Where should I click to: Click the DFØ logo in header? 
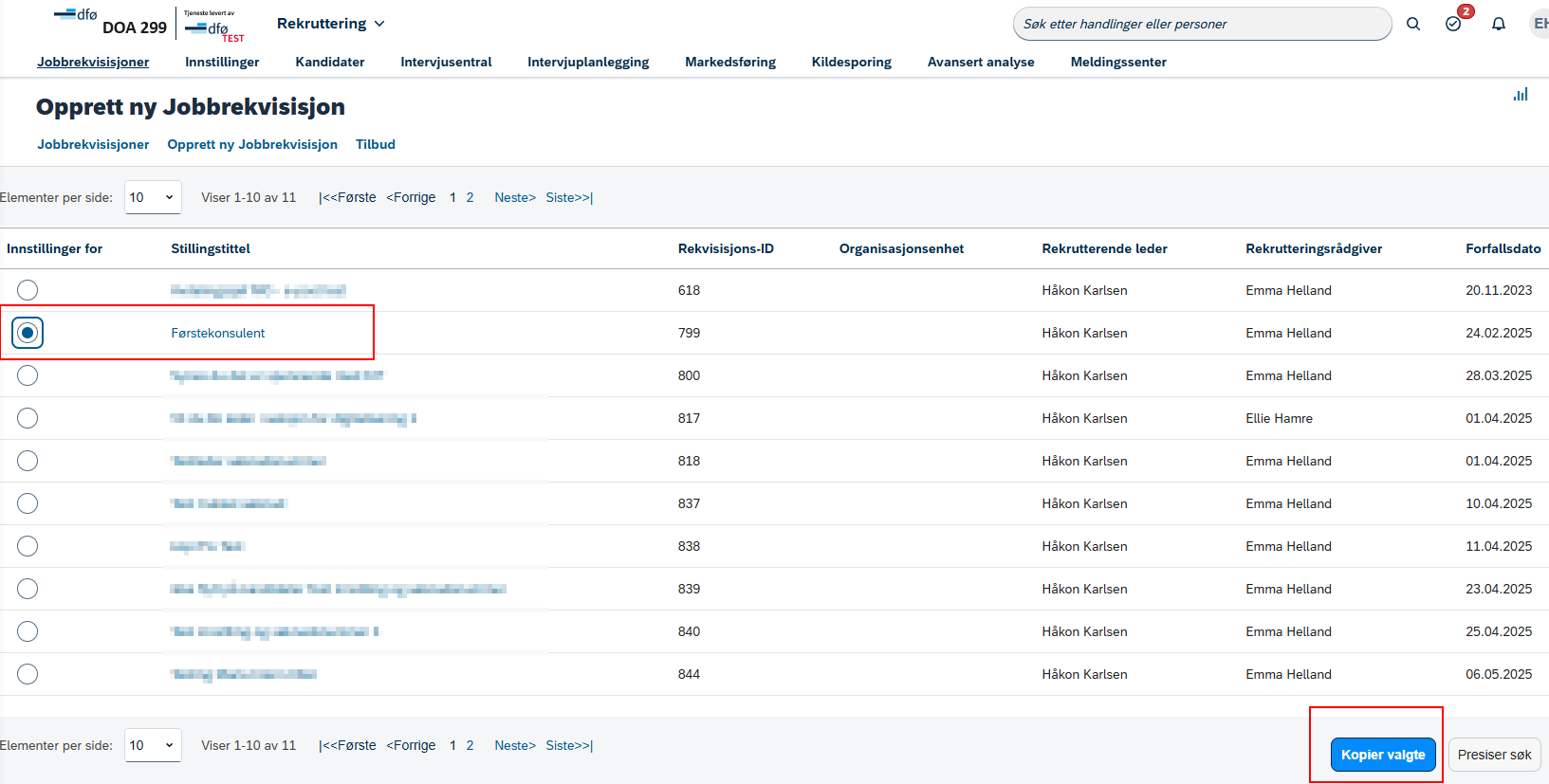tap(76, 15)
